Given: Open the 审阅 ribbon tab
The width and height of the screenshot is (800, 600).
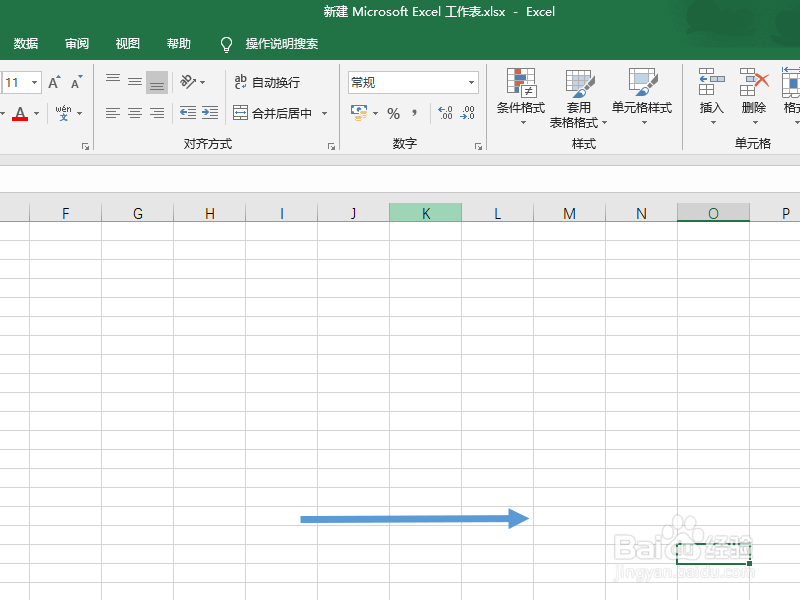Looking at the screenshot, I should click(77, 44).
